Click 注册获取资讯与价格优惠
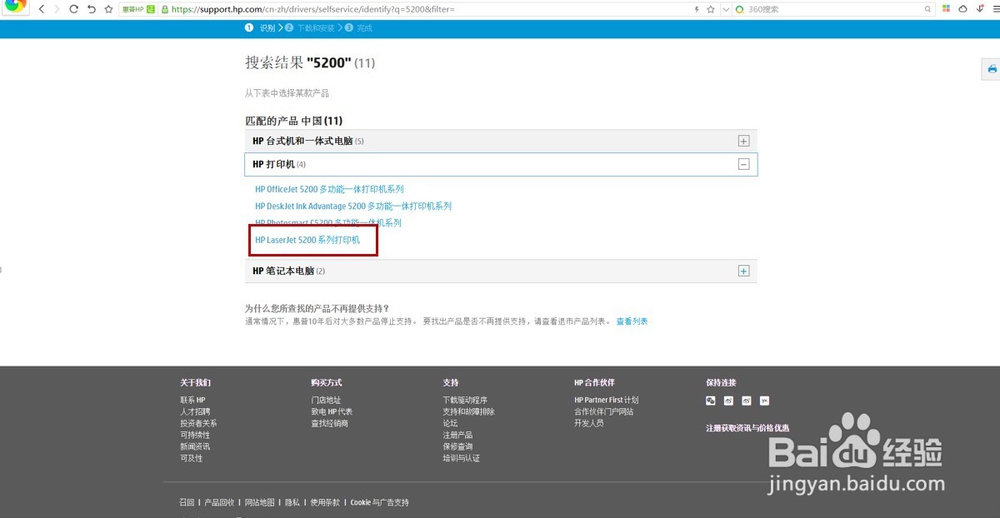This screenshot has width=1000, height=518. [x=747, y=428]
